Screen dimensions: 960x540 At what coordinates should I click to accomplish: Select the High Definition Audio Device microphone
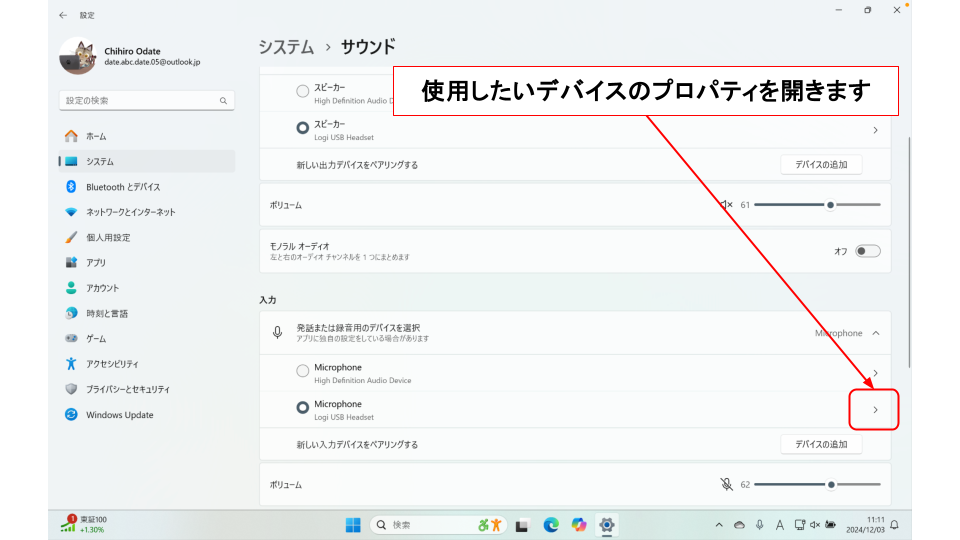[x=303, y=372]
